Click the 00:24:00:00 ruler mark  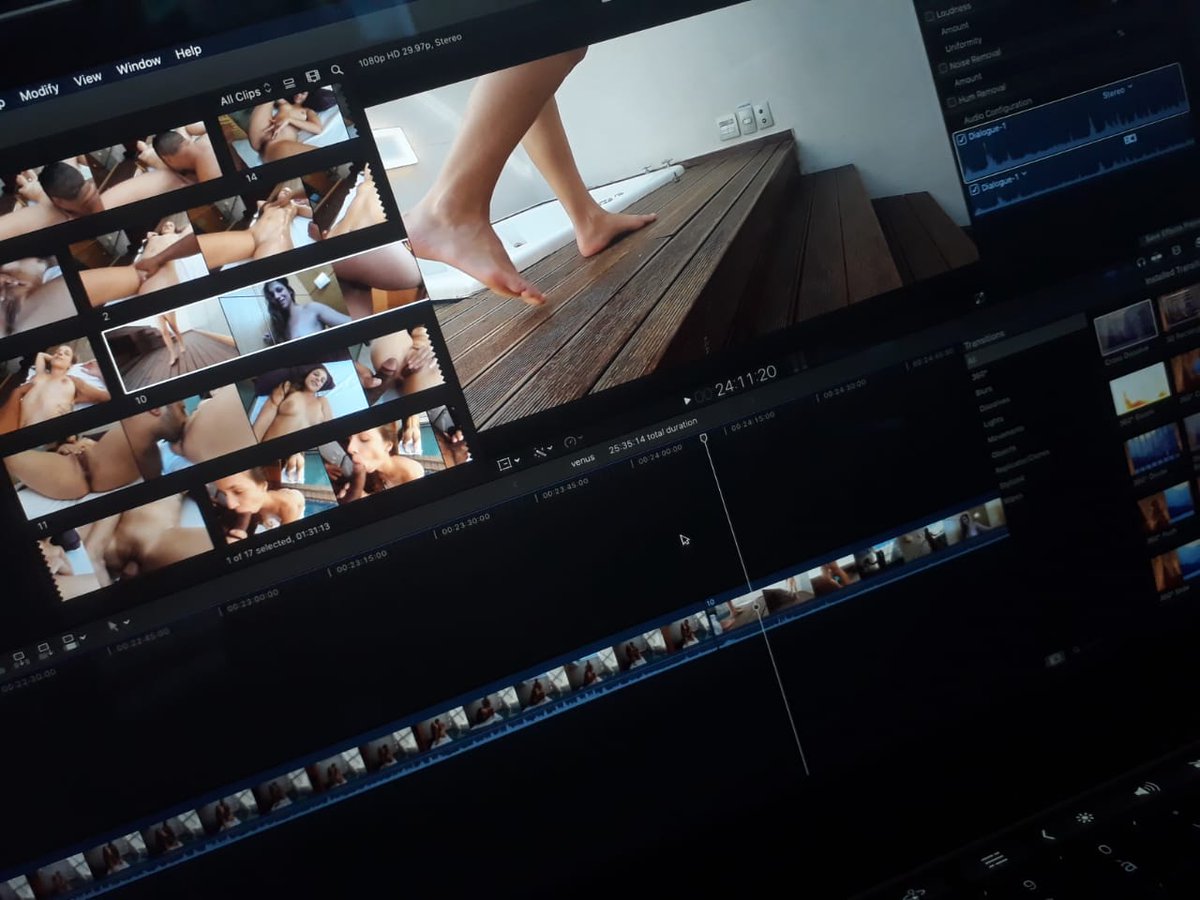(660, 454)
